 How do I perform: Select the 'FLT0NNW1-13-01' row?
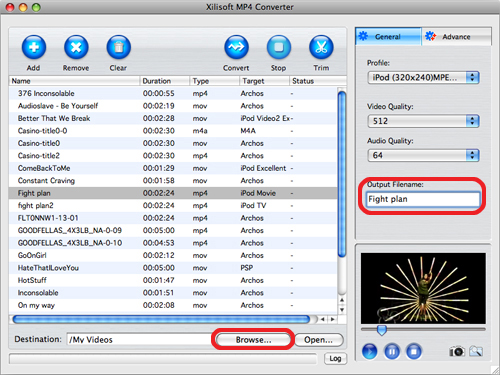tap(173, 218)
